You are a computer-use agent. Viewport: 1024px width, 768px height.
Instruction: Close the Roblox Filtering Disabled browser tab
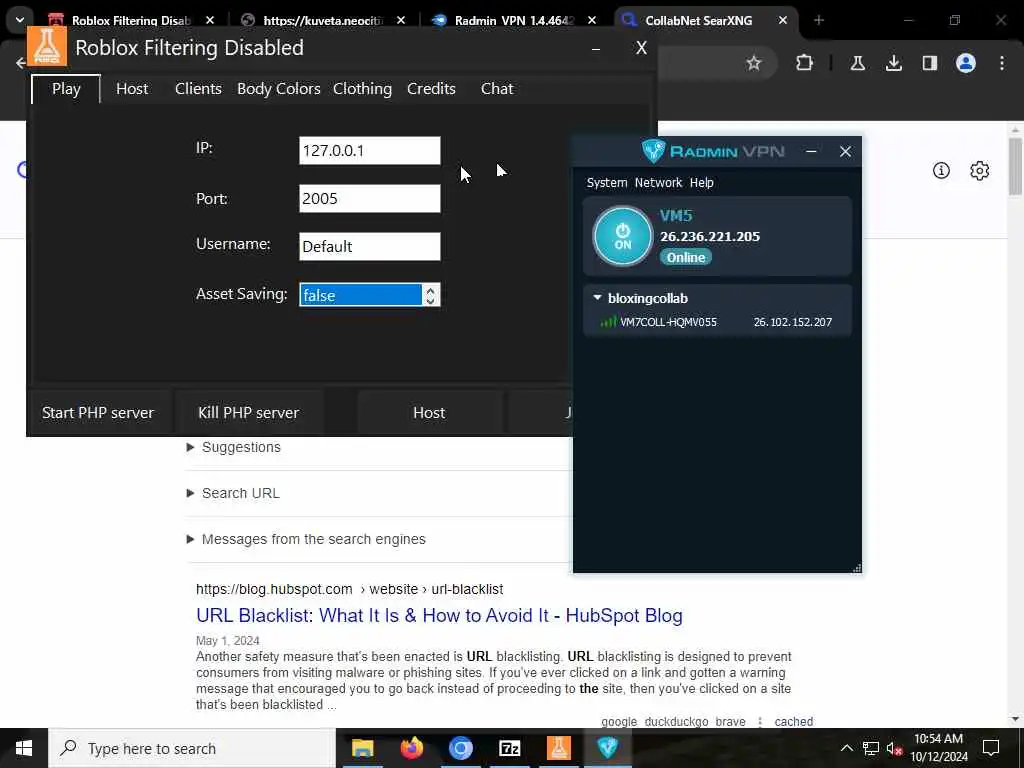pos(210,20)
